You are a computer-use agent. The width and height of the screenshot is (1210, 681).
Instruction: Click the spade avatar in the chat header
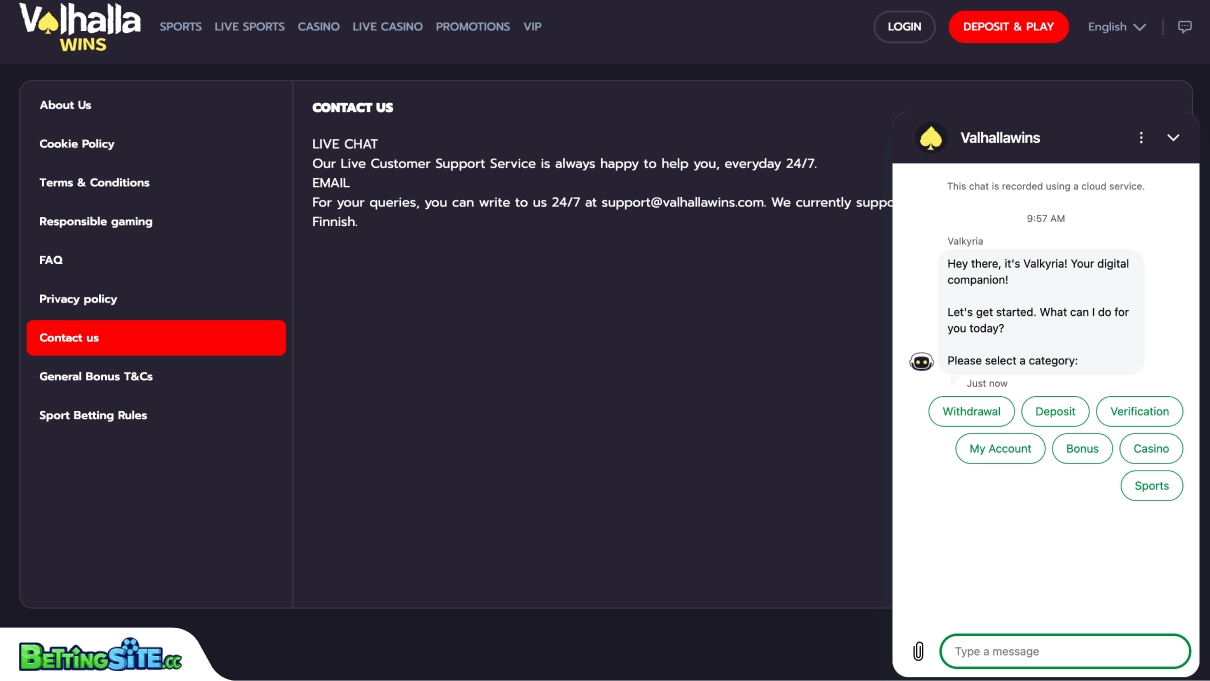pos(932,137)
